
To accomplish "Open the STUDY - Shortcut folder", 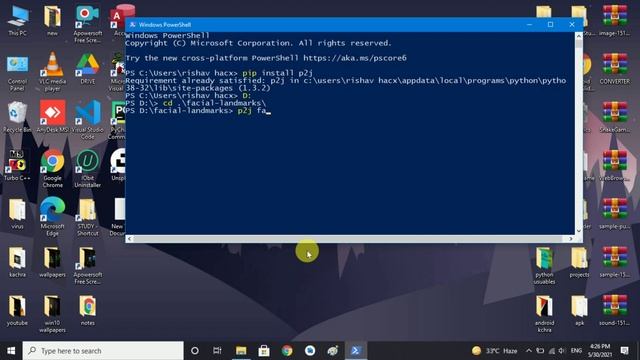I will 88,216.
